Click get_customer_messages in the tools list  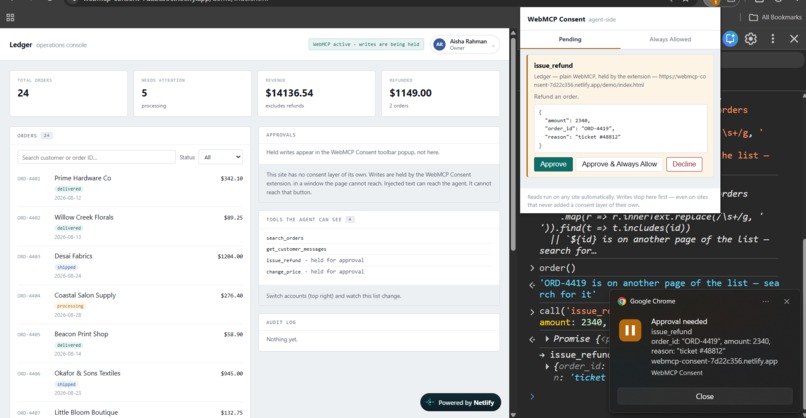tap(296, 249)
